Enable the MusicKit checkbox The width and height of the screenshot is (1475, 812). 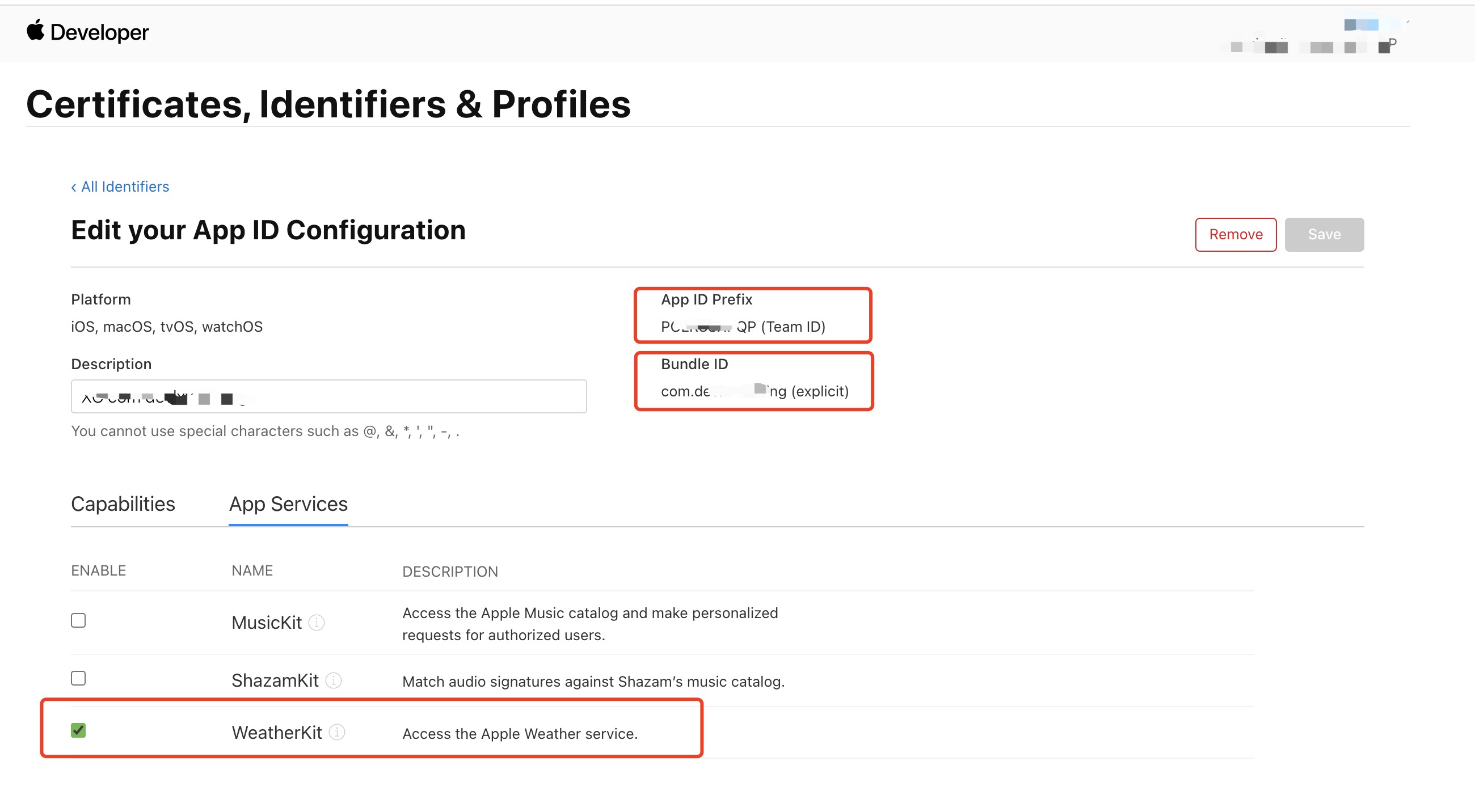point(78,620)
